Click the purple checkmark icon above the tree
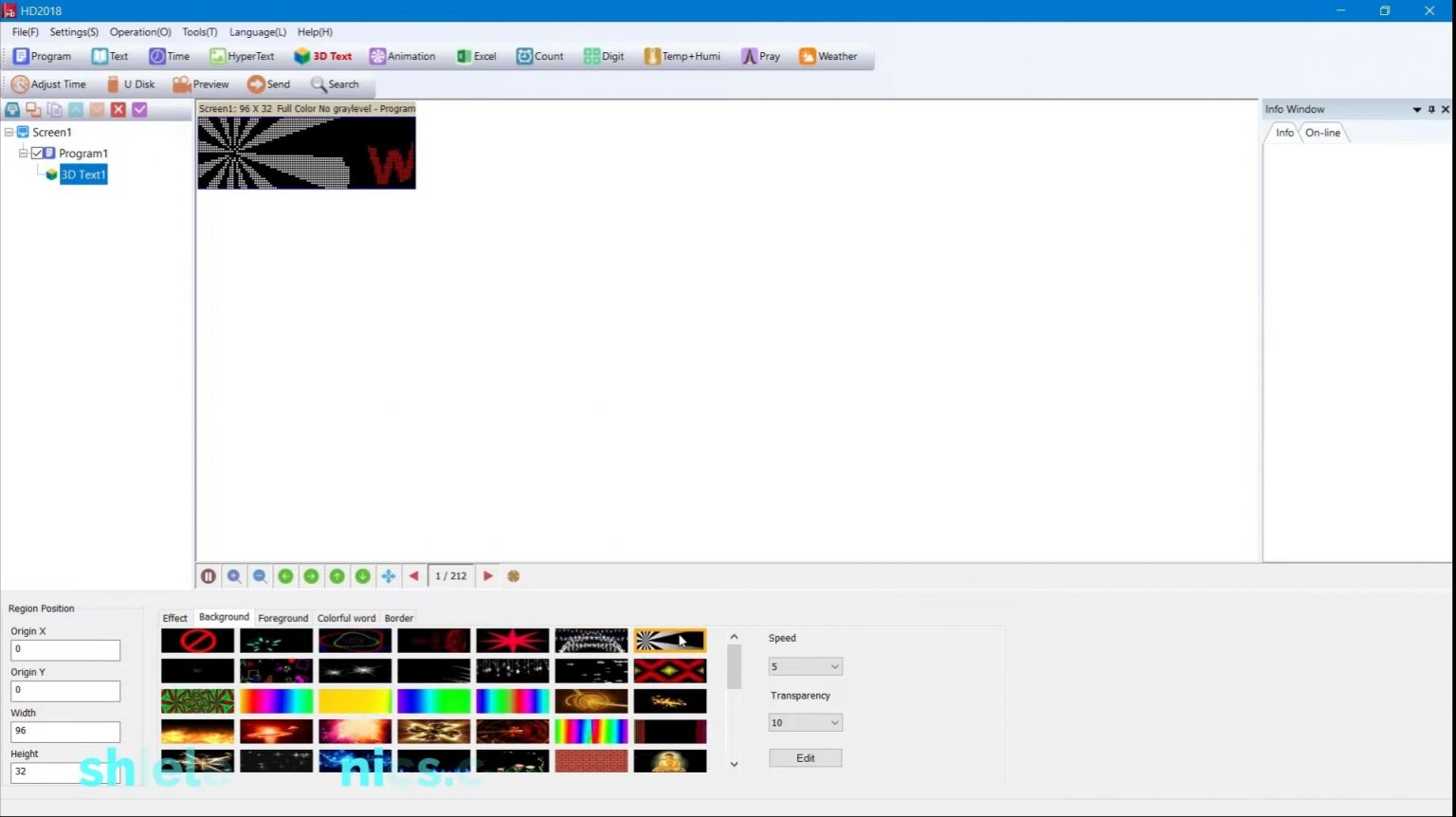This screenshot has height=817, width=1456. tap(139, 109)
